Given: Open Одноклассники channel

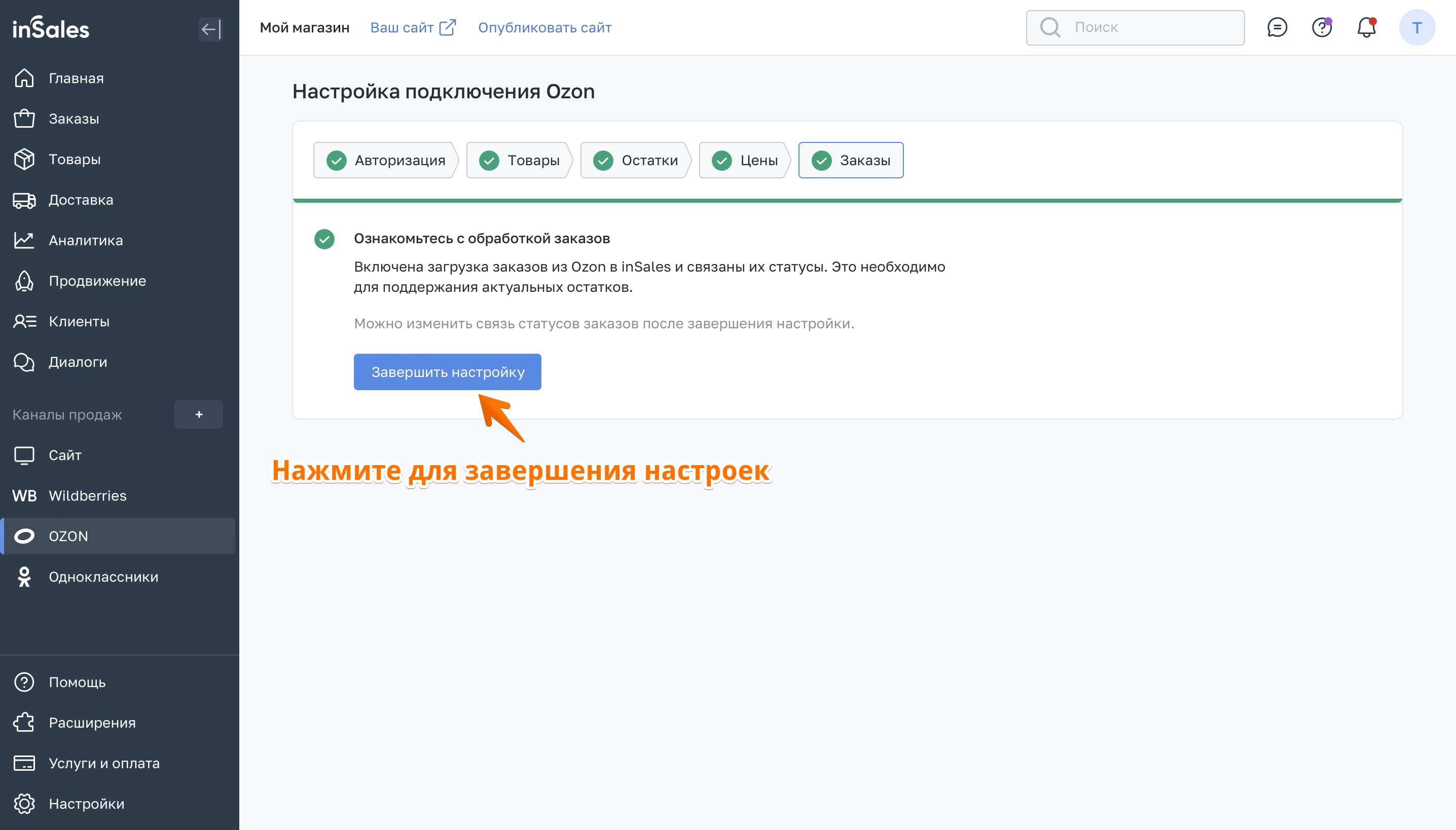Looking at the screenshot, I should [102, 576].
